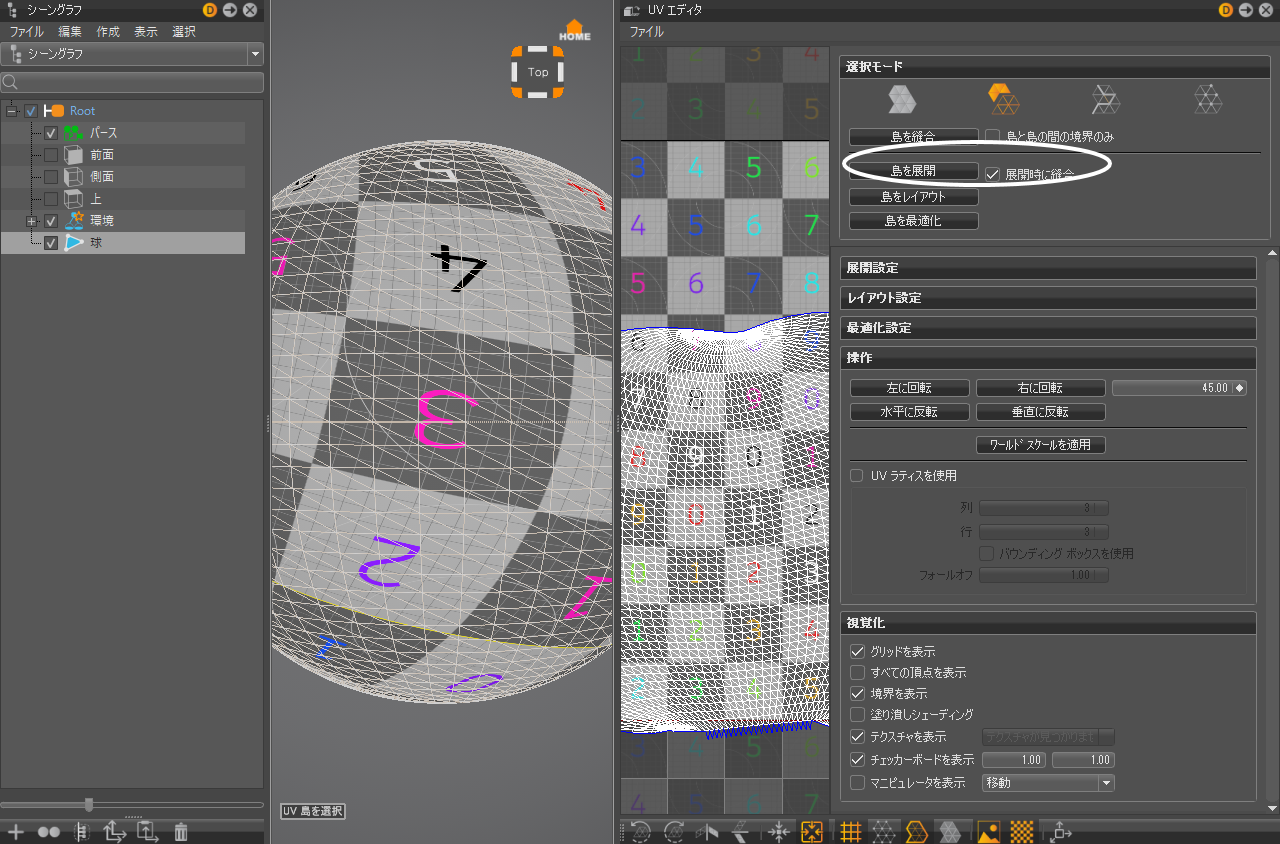Click the HOME icon in the viewport

574,30
